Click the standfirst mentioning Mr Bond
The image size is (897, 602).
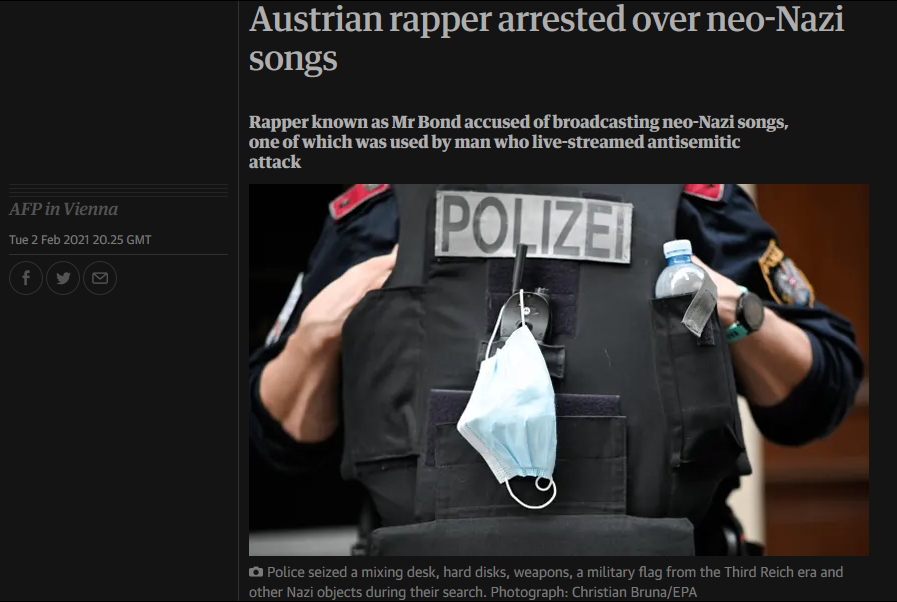[x=518, y=142]
